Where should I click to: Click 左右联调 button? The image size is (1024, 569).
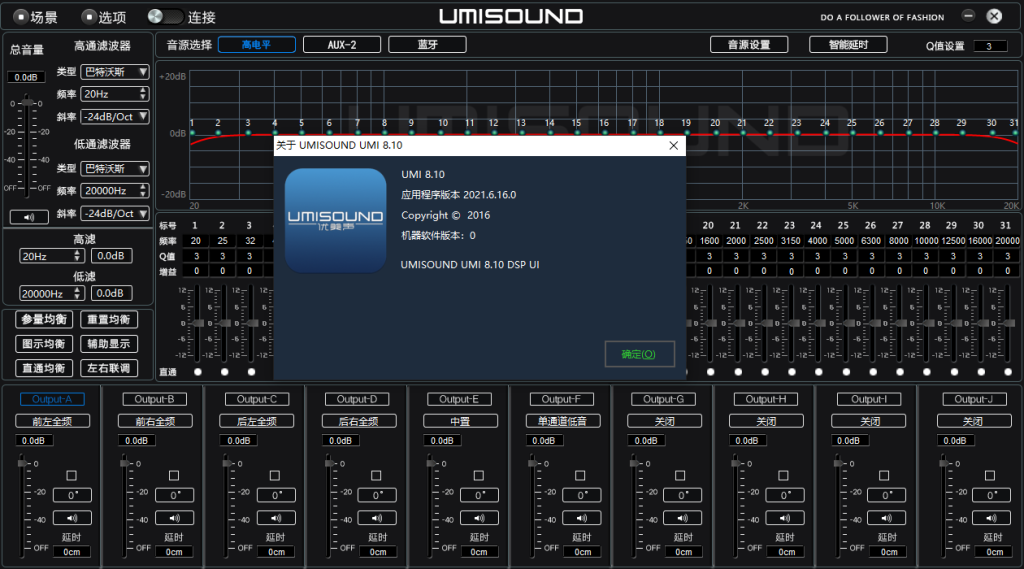click(x=108, y=368)
